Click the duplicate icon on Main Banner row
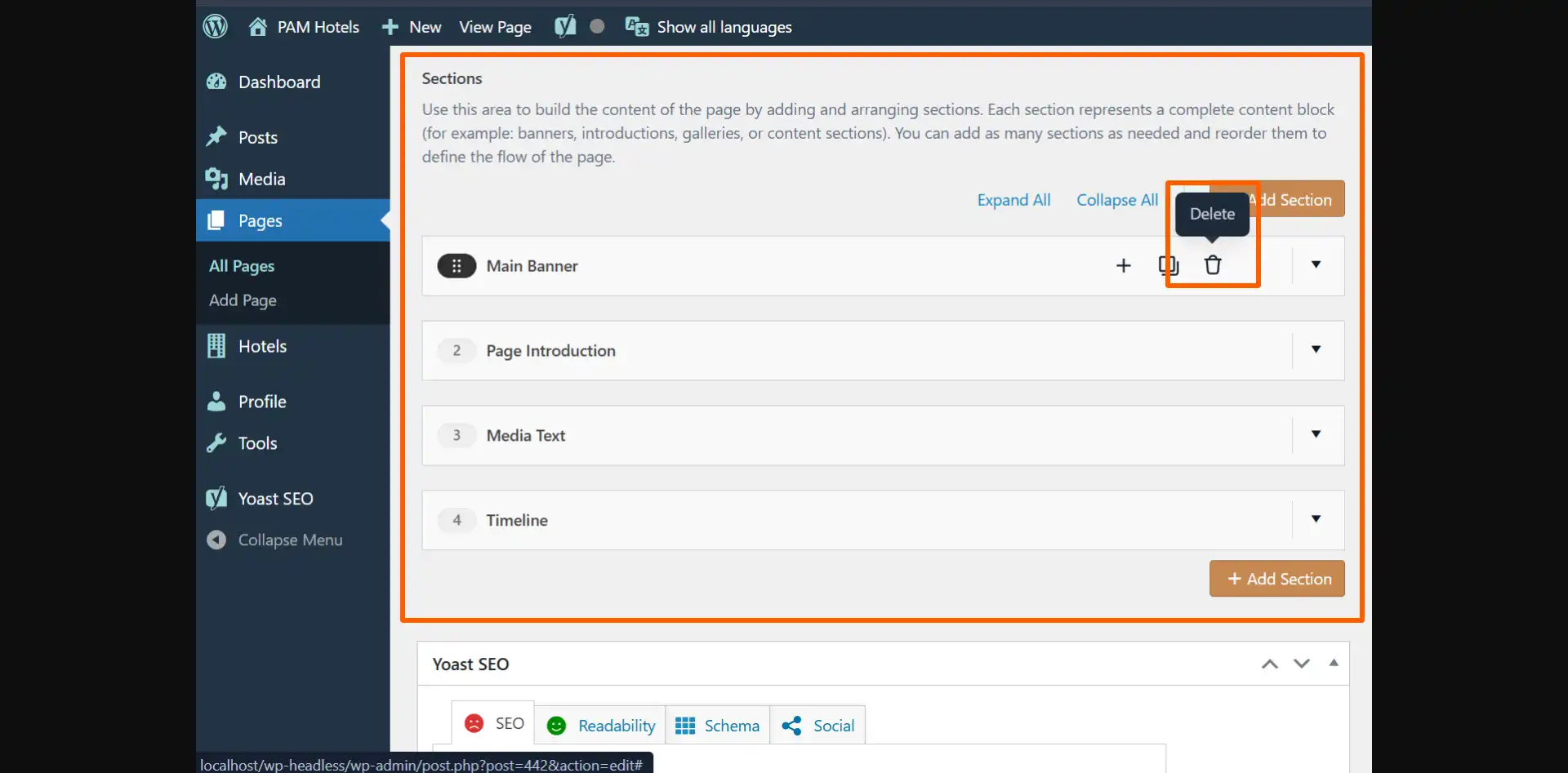 1169,265
